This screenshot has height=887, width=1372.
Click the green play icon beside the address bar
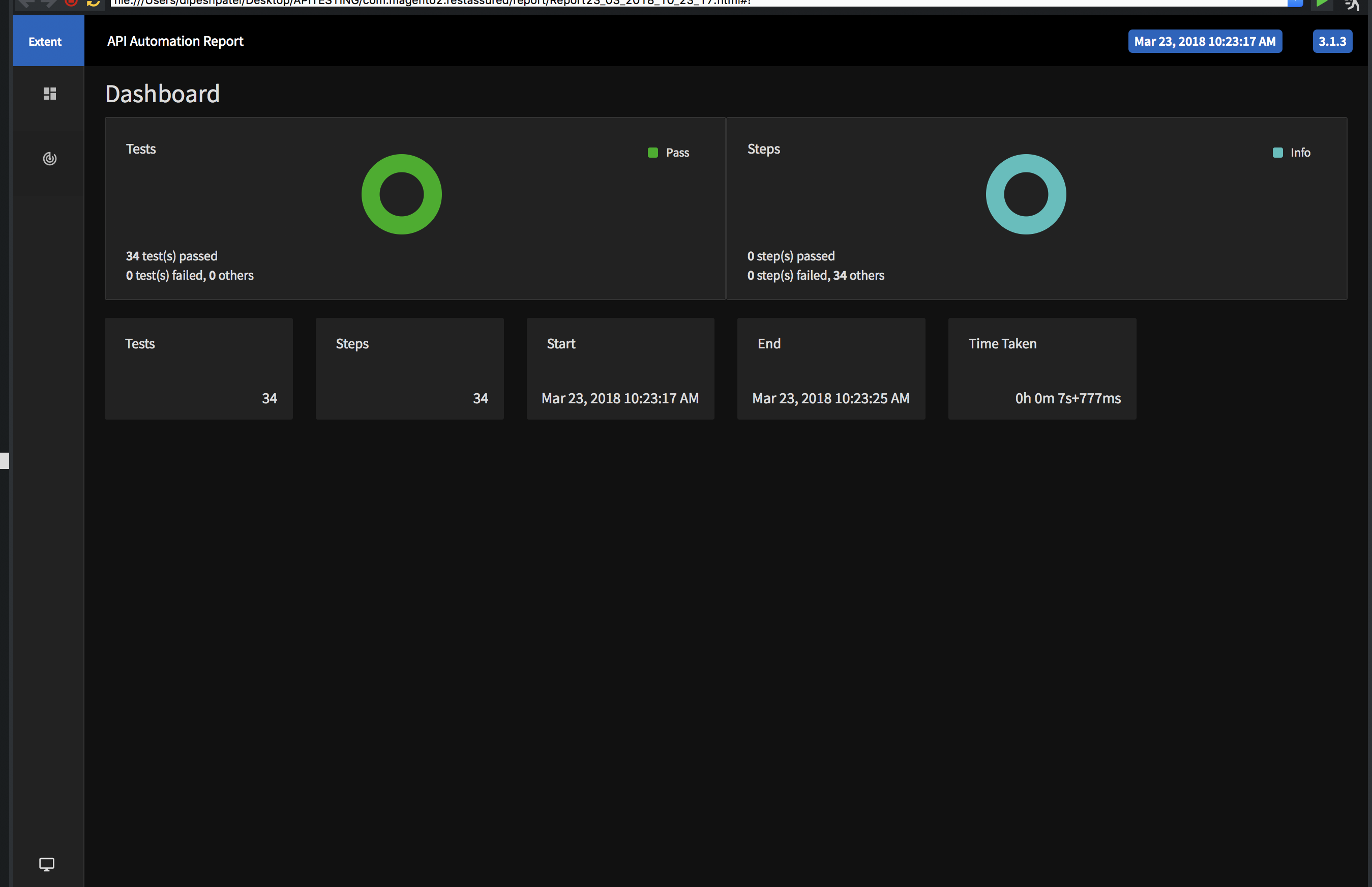pos(1323,4)
